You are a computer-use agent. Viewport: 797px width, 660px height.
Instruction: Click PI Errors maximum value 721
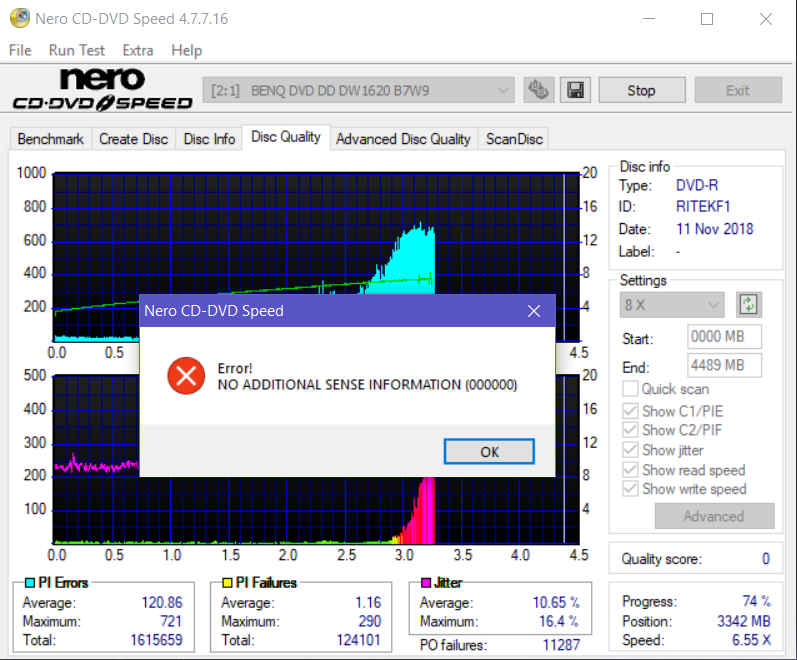(x=171, y=621)
